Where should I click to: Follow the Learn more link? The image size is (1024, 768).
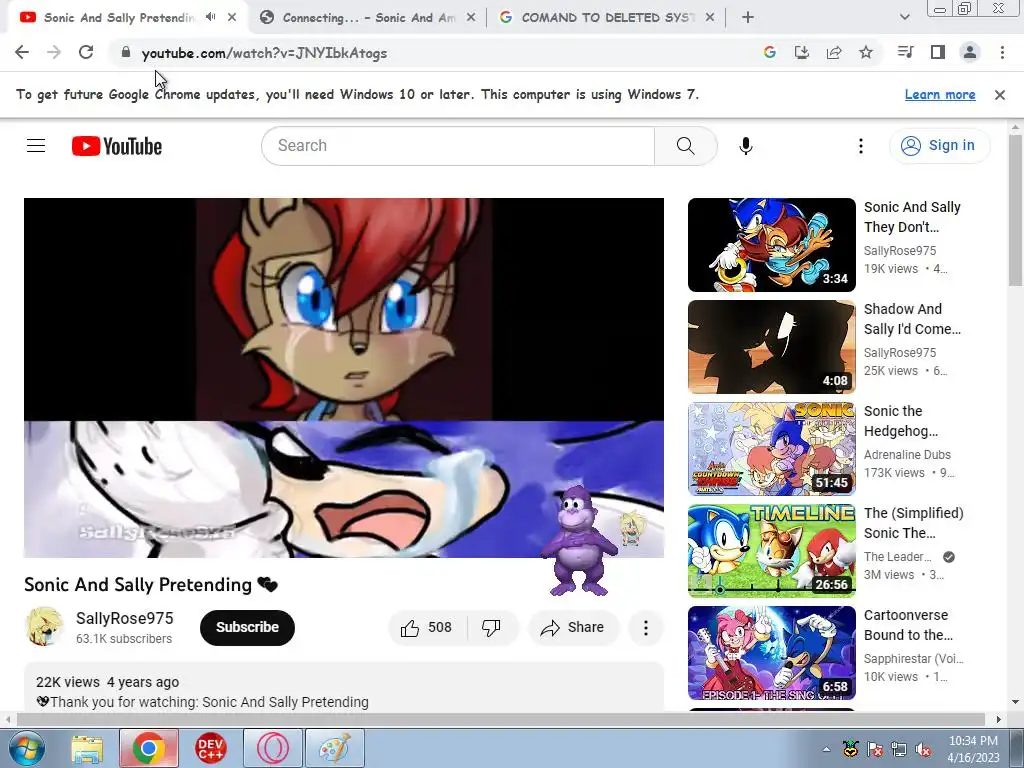pyautogui.click(x=940, y=95)
